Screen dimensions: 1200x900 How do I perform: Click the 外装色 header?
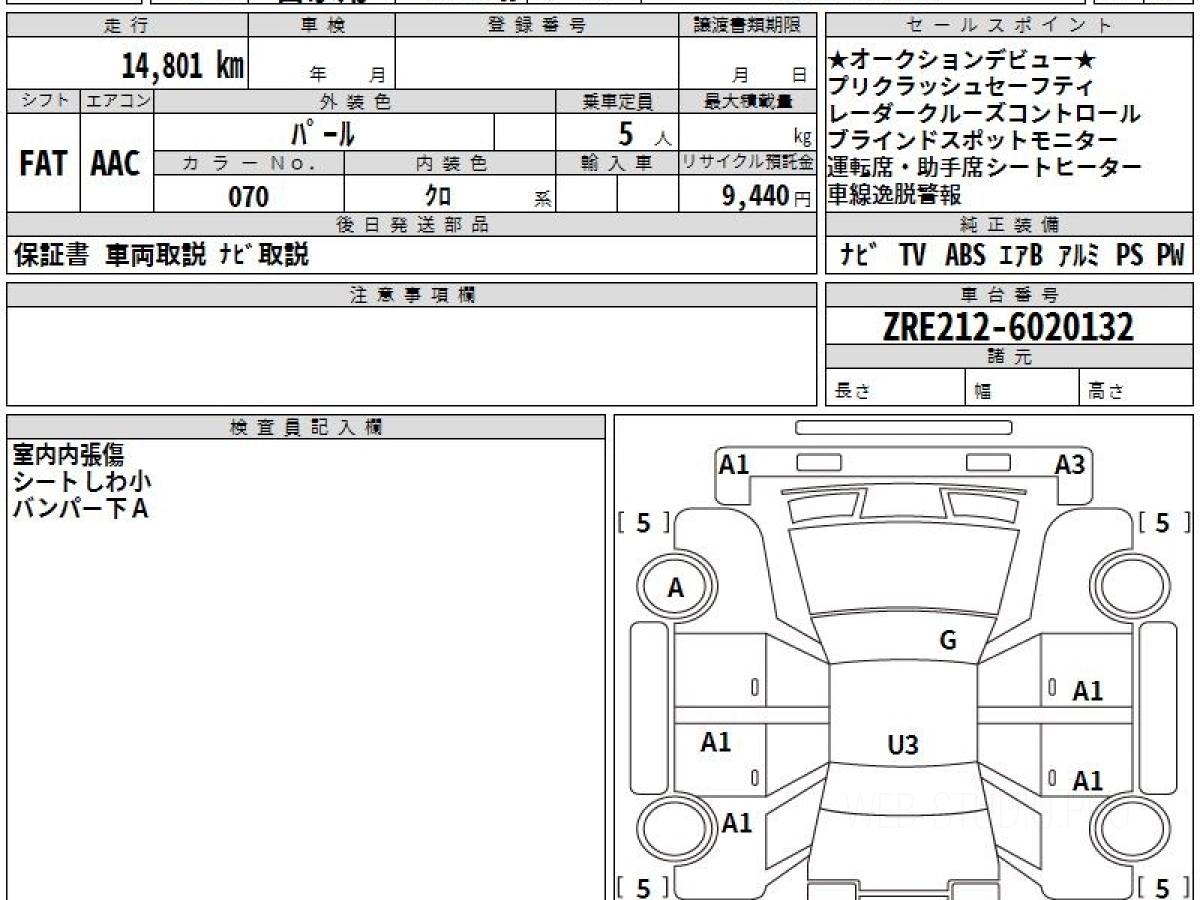click(x=355, y=101)
